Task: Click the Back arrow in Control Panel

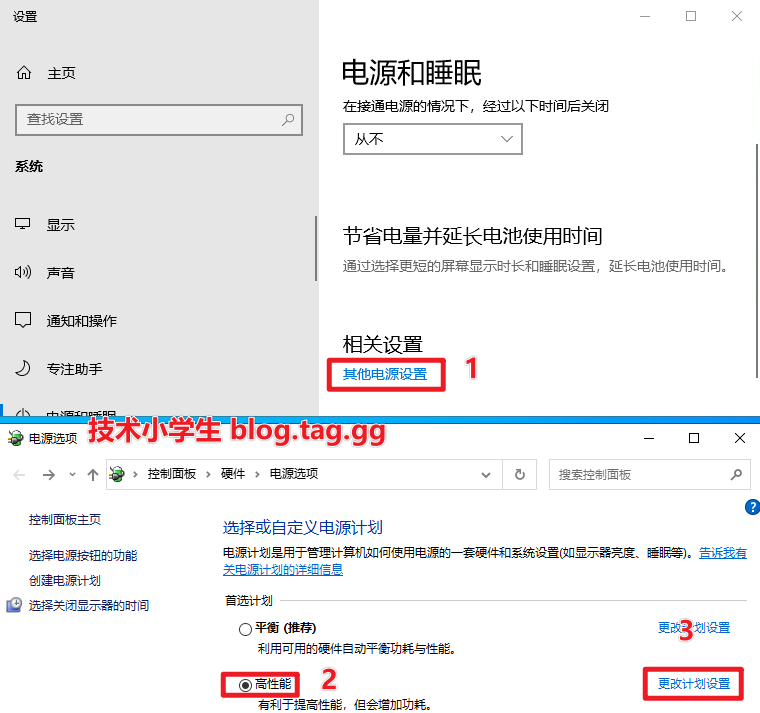Action: coord(20,475)
